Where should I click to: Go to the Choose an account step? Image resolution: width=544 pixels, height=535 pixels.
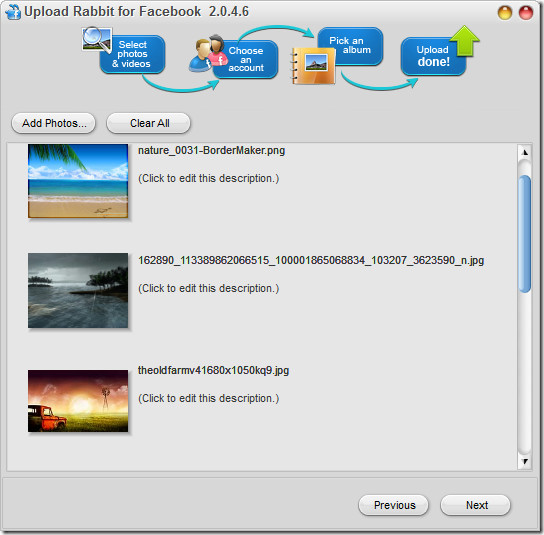point(246,59)
